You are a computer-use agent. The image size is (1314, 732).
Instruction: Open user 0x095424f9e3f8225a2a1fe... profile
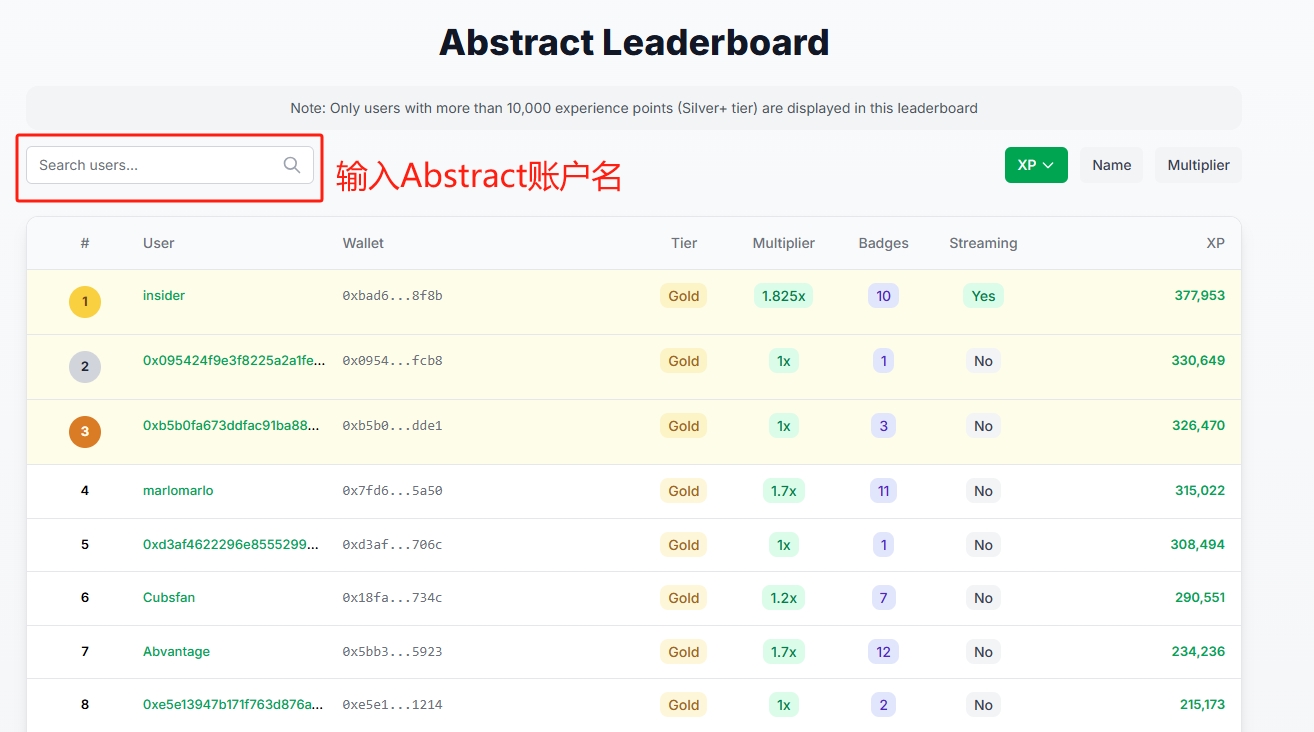click(234, 361)
